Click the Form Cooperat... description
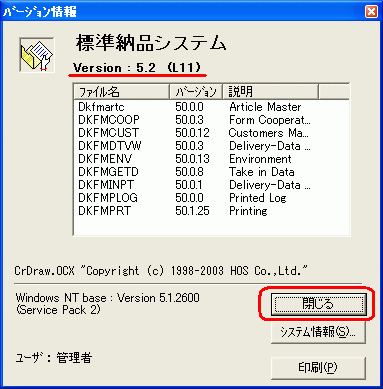Screen dimensions: 383x389 point(270,120)
